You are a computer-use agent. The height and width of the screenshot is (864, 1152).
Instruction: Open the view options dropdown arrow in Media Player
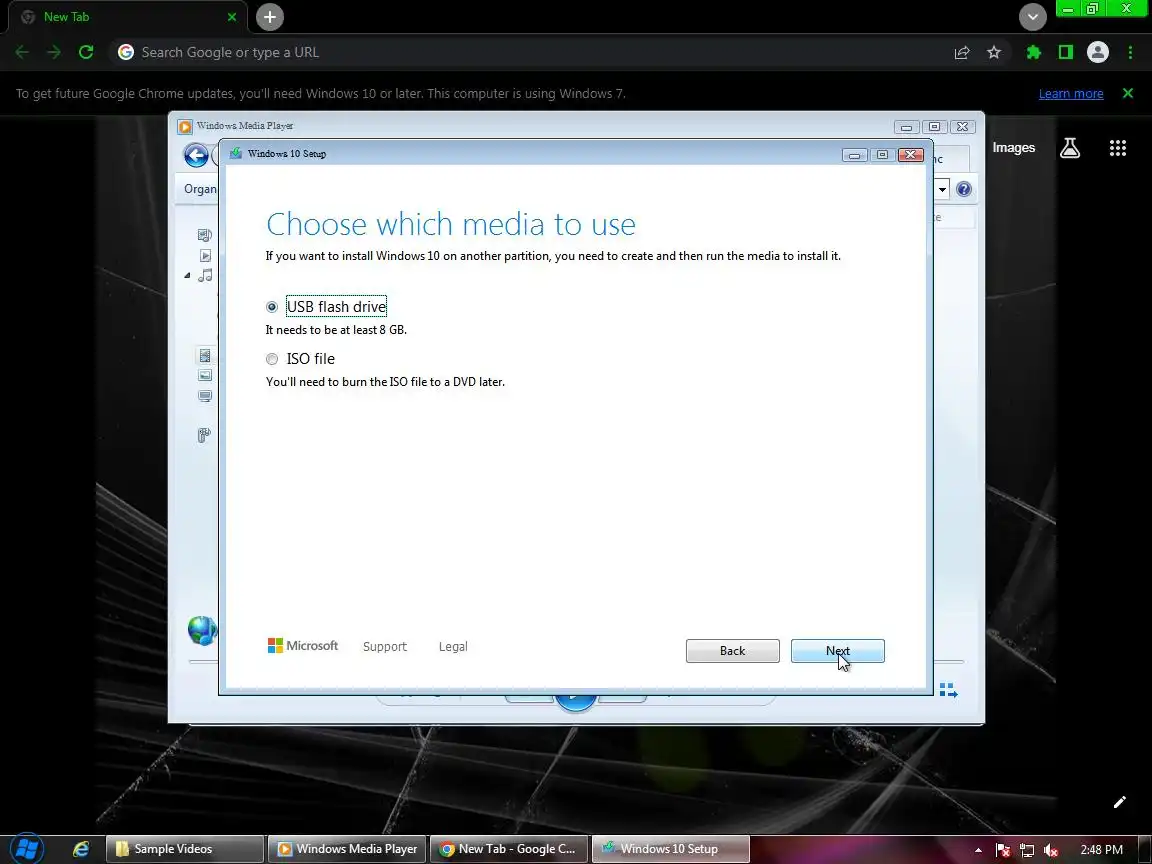pos(942,190)
